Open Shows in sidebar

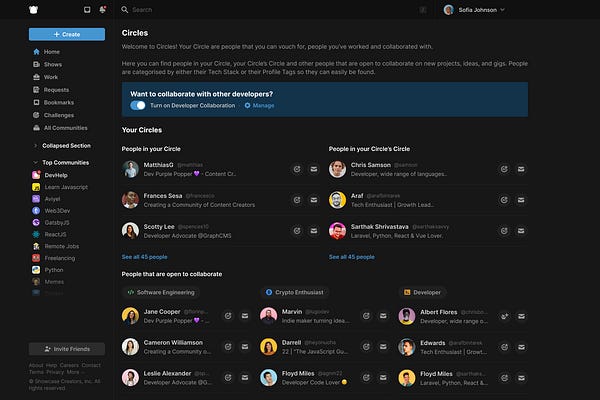pos(47,64)
